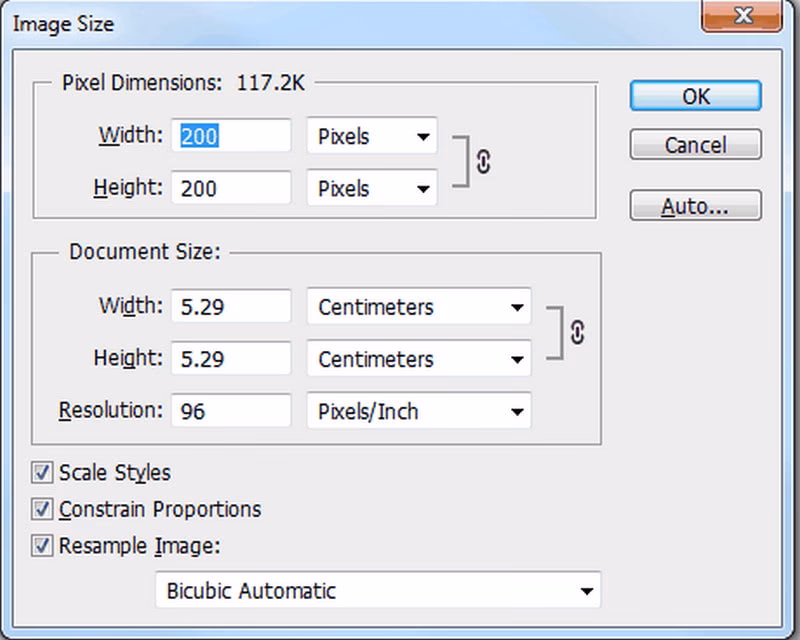Click the pixel Height input field
Screen dimensions: 800x640
tap(231, 189)
